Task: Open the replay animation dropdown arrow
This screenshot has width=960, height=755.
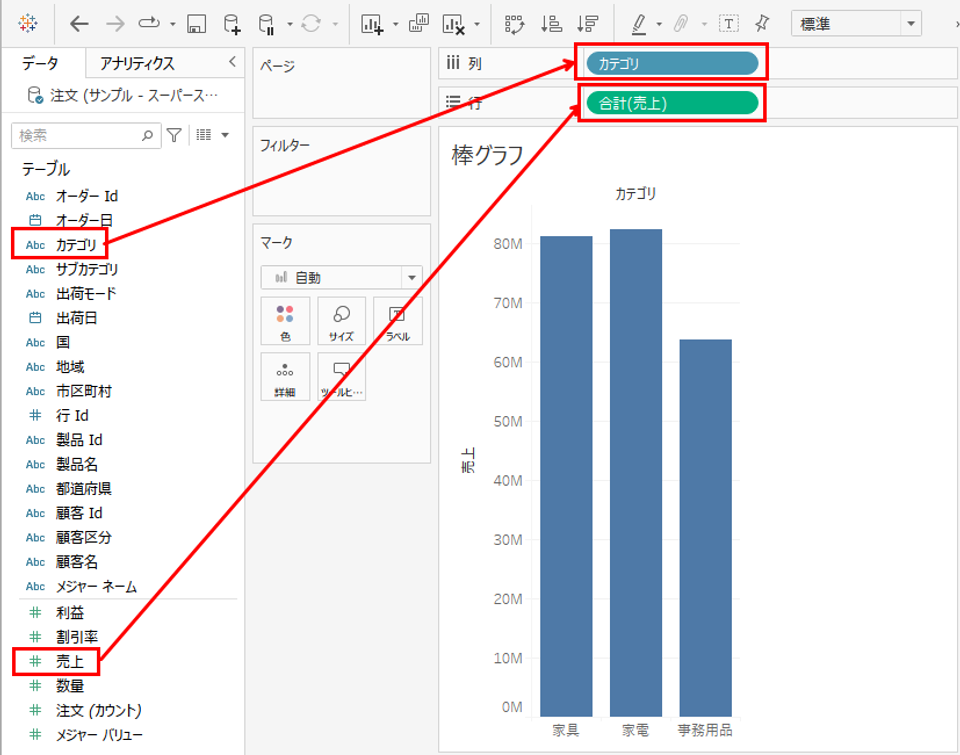Action: [x=173, y=24]
